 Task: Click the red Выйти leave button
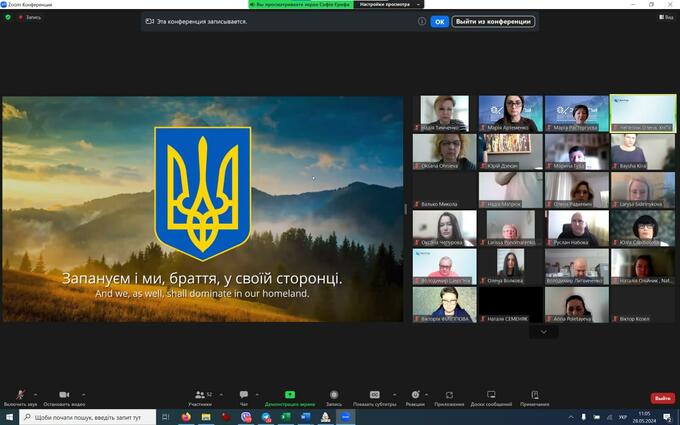point(663,398)
